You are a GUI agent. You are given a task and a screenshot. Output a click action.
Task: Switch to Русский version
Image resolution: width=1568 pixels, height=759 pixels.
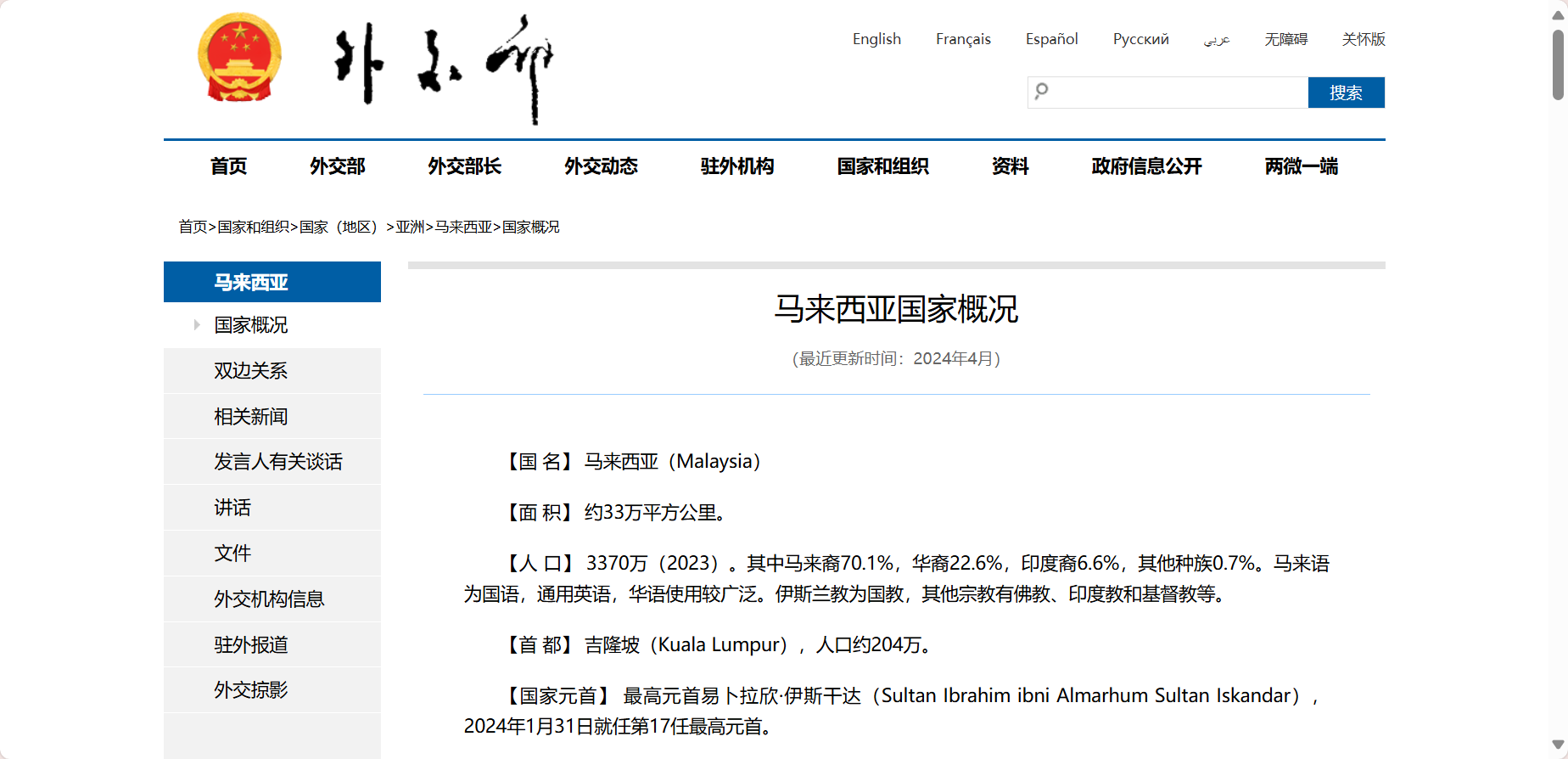click(x=1140, y=39)
